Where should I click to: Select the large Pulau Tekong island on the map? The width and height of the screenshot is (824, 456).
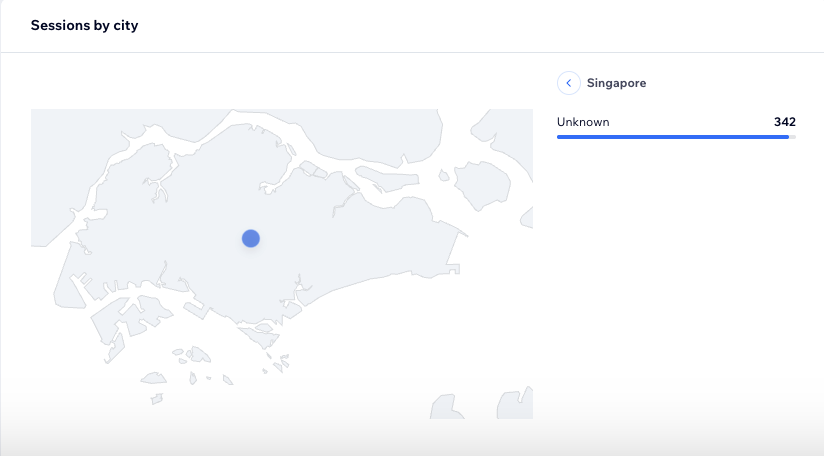[x=482, y=185]
